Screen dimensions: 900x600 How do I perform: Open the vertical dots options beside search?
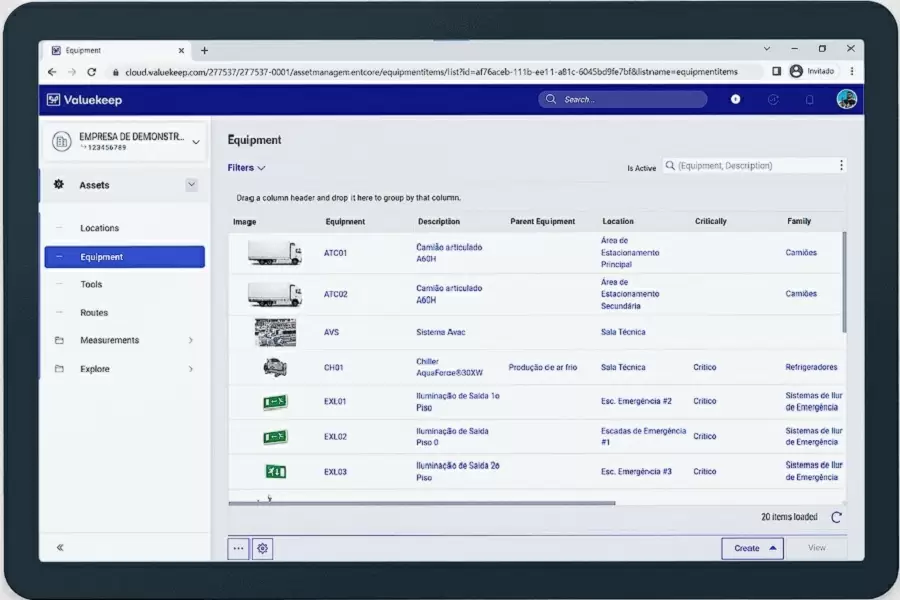841,166
